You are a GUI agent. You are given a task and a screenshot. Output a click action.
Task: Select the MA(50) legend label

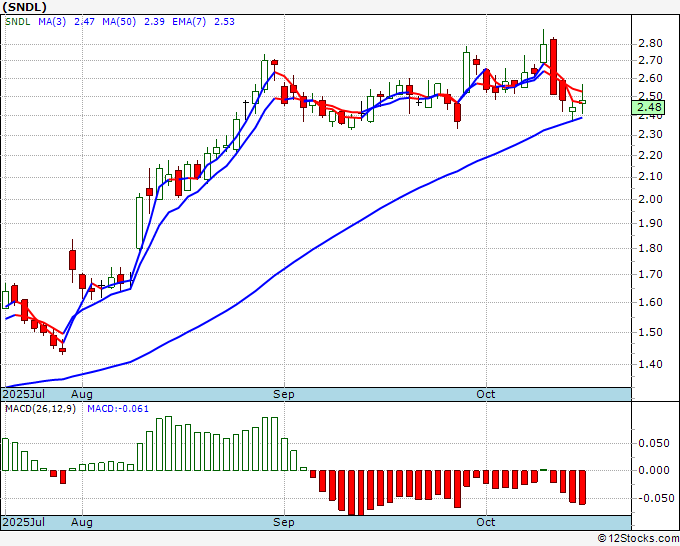click(119, 22)
